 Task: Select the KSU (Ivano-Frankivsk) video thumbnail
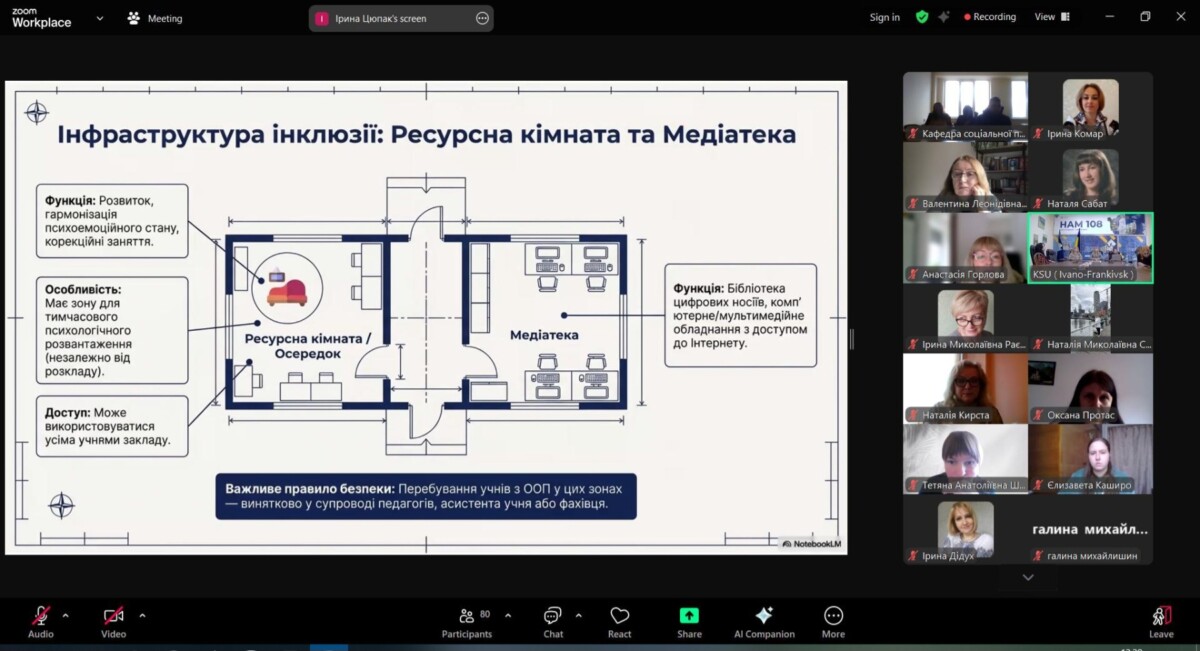[1090, 248]
